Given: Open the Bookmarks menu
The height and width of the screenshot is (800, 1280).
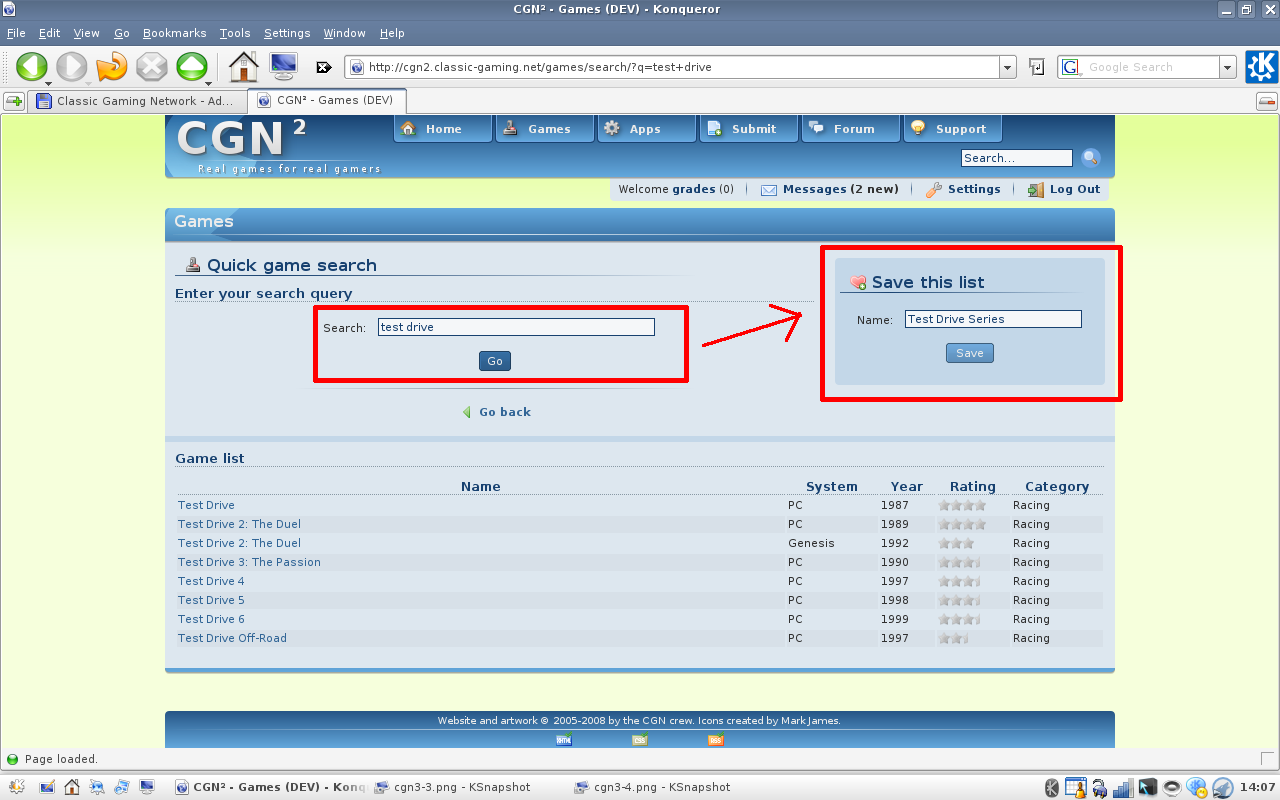Looking at the screenshot, I should pyautogui.click(x=174, y=33).
